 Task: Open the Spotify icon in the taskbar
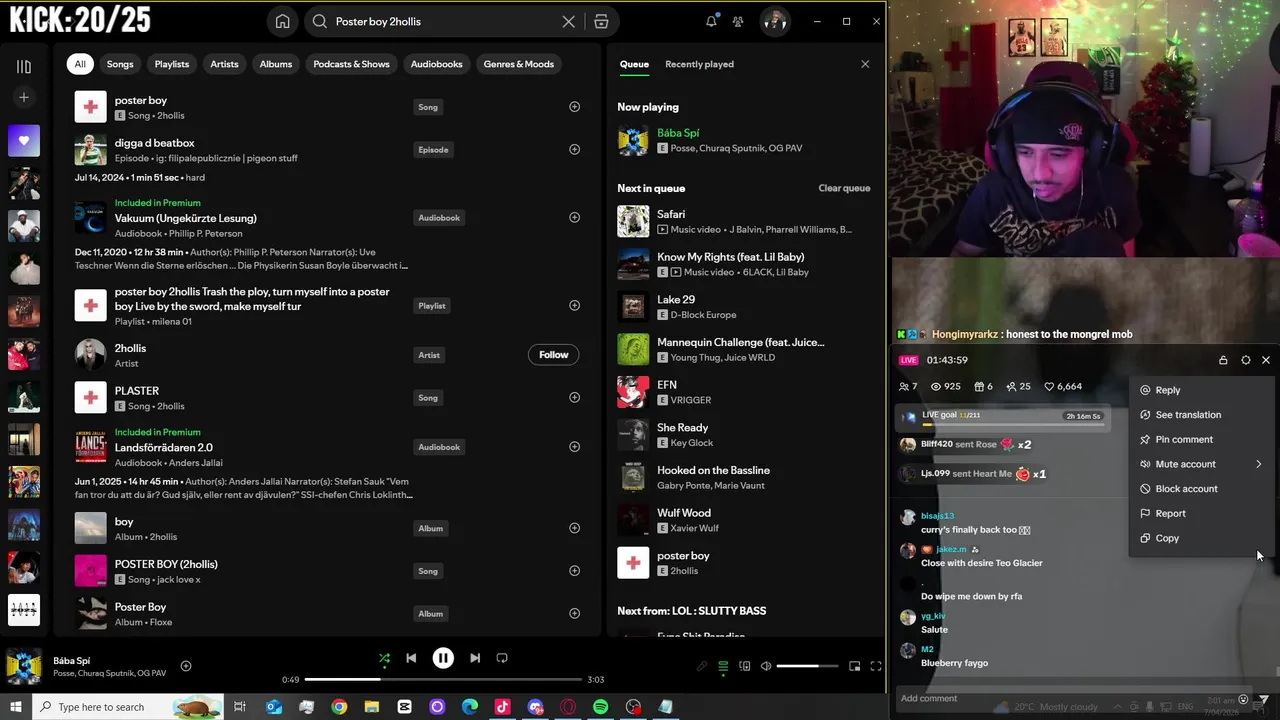click(600, 707)
